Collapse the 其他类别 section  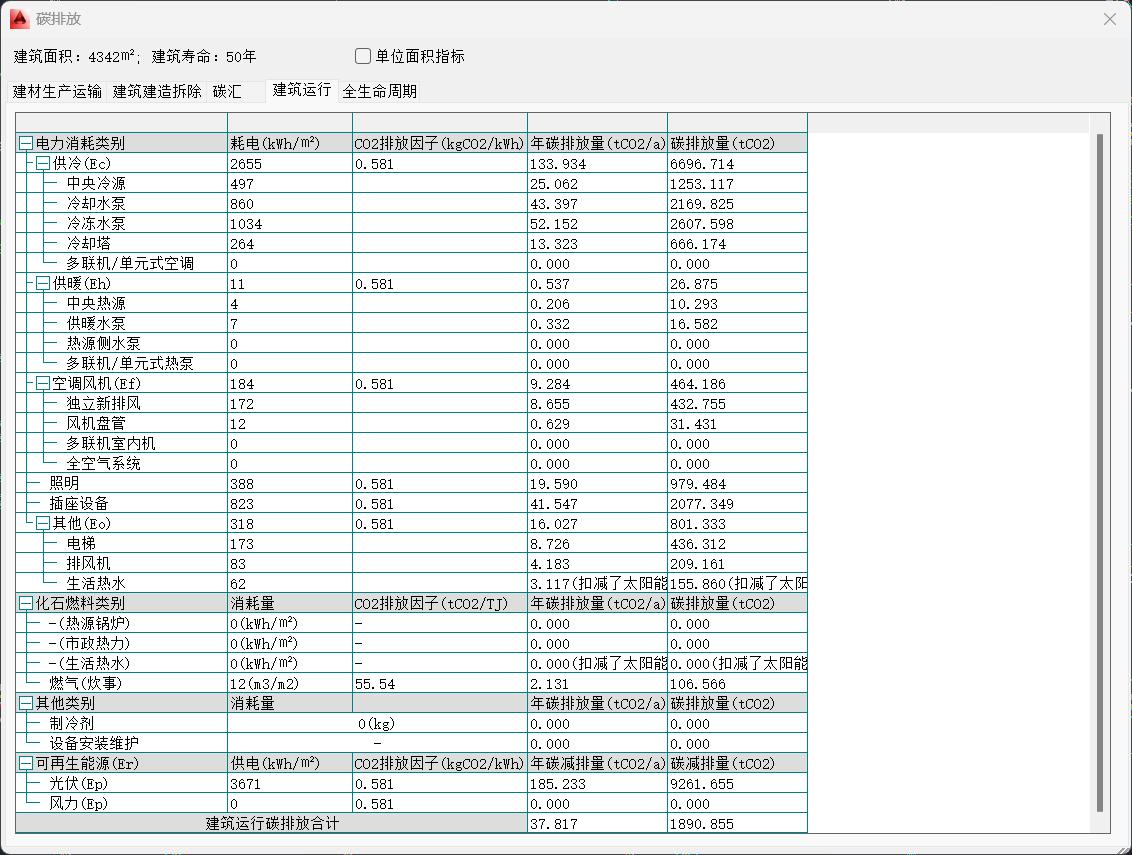[x=26, y=704]
